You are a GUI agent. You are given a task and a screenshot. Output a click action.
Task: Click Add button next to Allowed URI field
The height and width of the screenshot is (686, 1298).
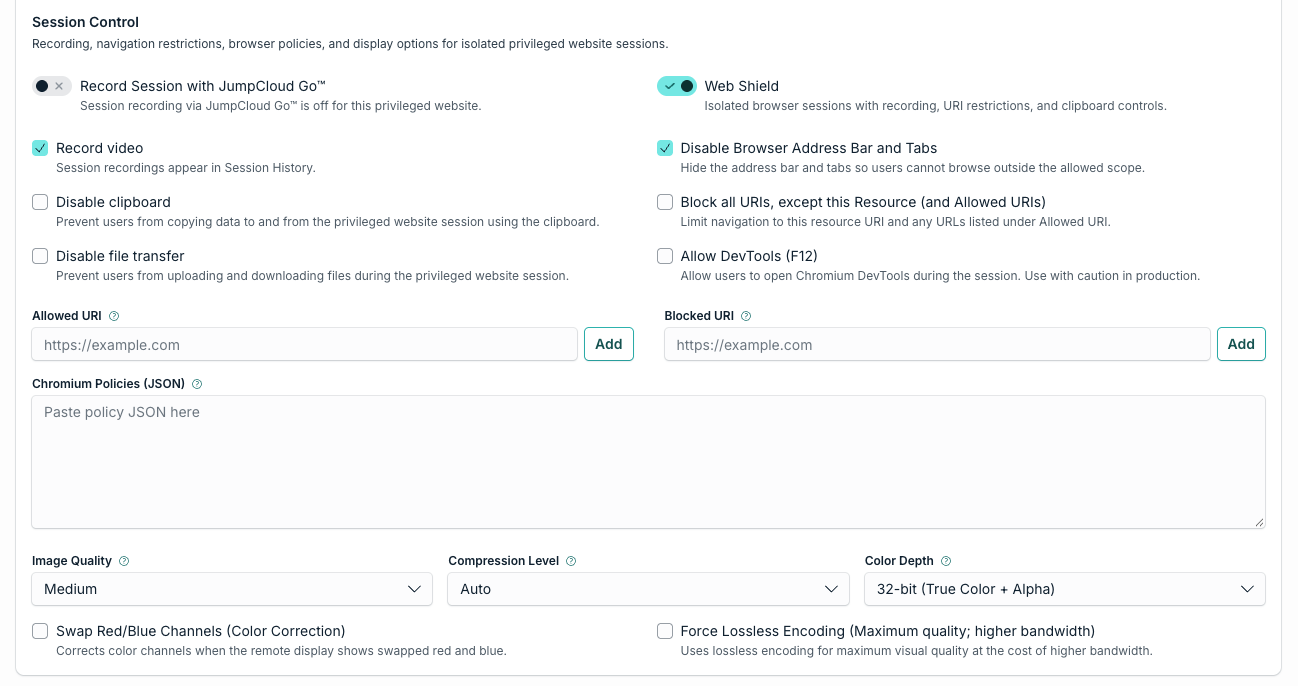(x=609, y=344)
